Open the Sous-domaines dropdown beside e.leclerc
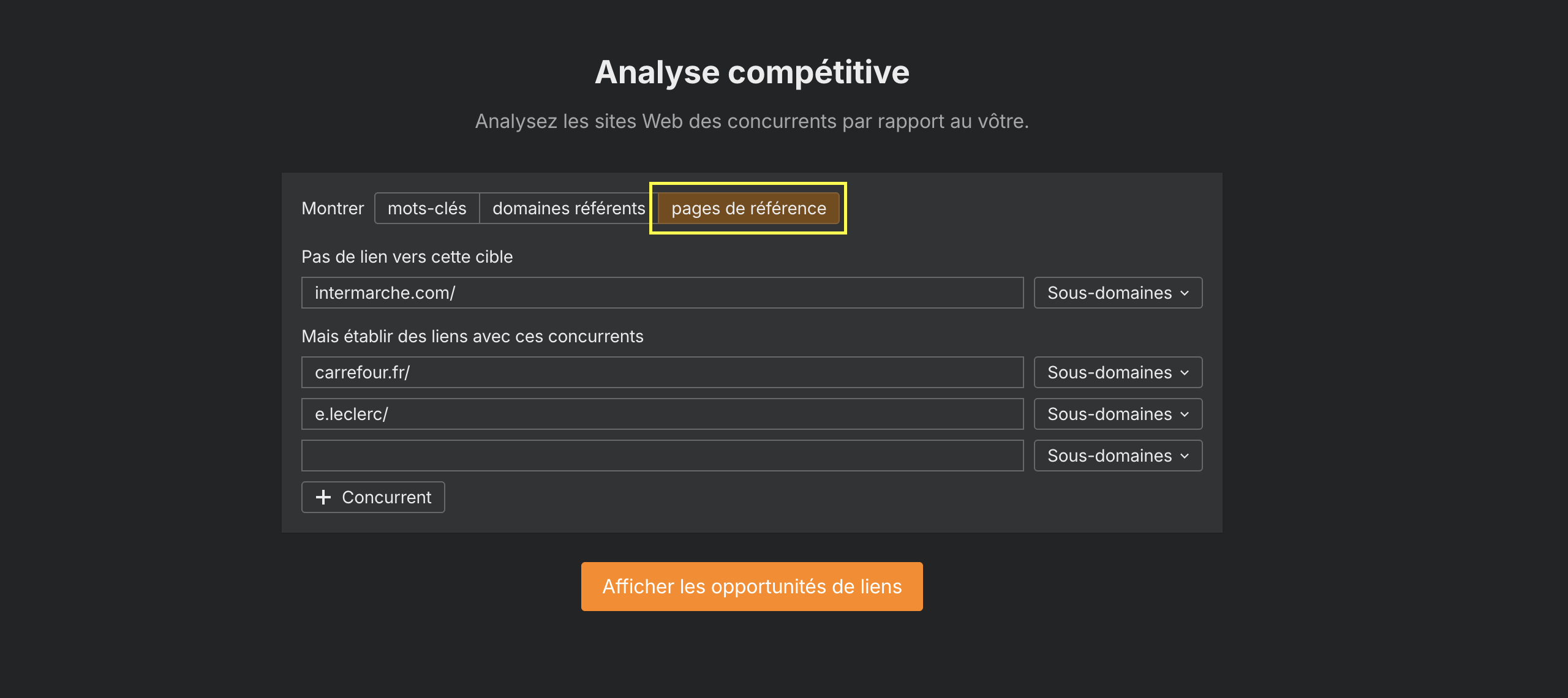The height and width of the screenshot is (698, 1568). pyautogui.click(x=1117, y=414)
